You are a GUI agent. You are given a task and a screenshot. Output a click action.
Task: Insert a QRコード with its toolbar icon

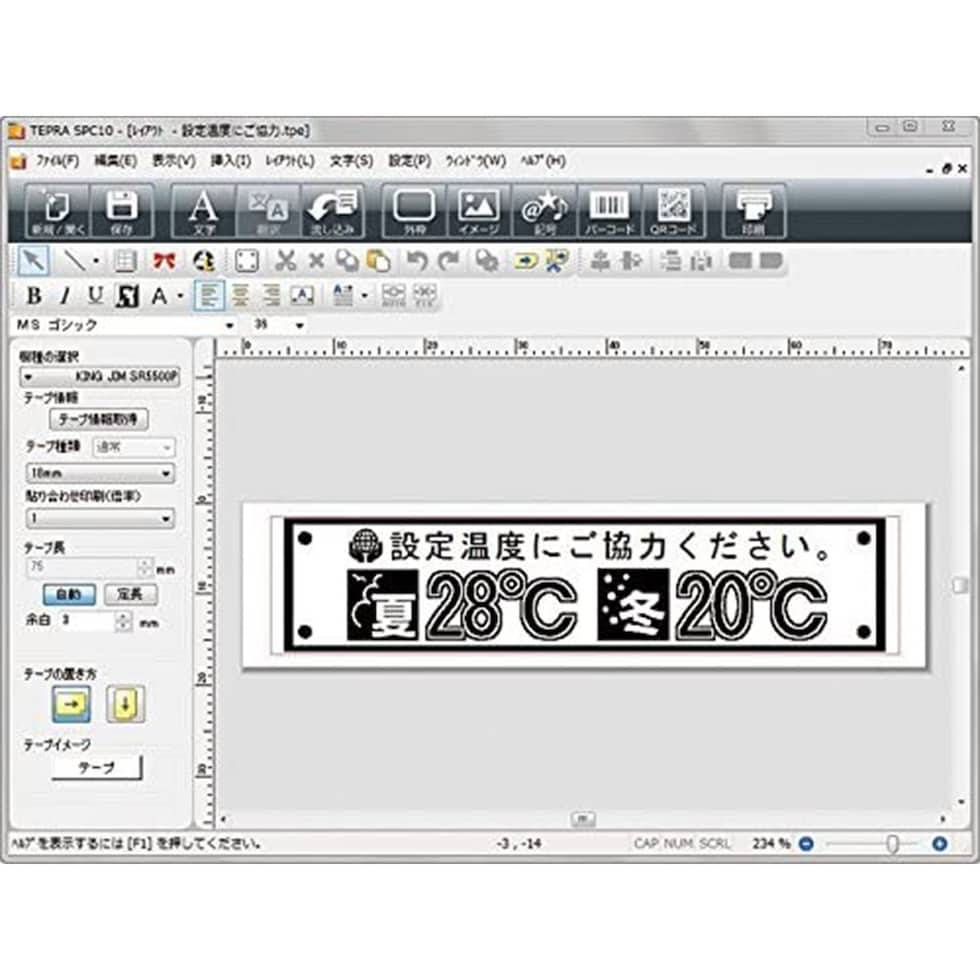tap(672, 211)
